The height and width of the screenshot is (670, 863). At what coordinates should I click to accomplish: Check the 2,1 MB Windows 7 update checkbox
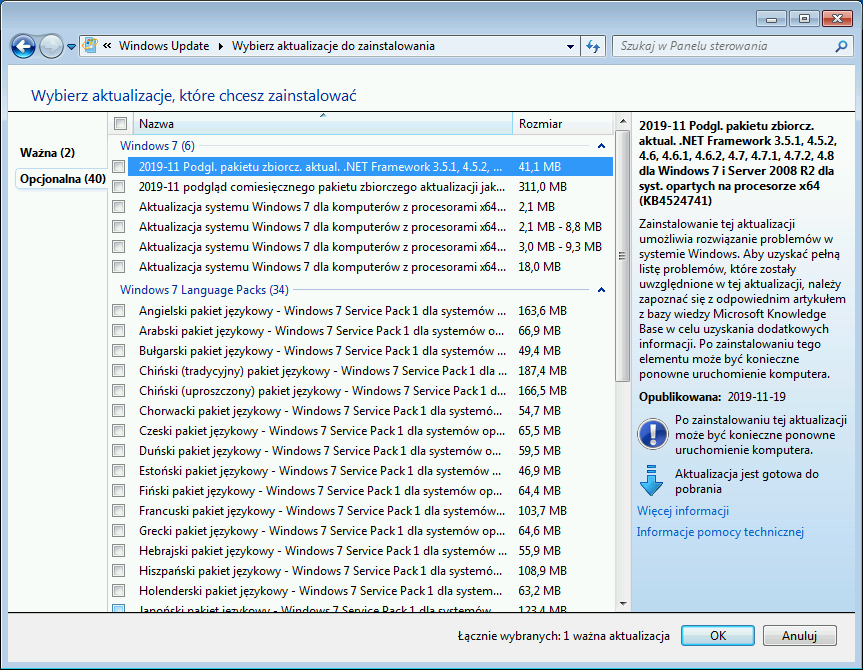click(x=118, y=206)
